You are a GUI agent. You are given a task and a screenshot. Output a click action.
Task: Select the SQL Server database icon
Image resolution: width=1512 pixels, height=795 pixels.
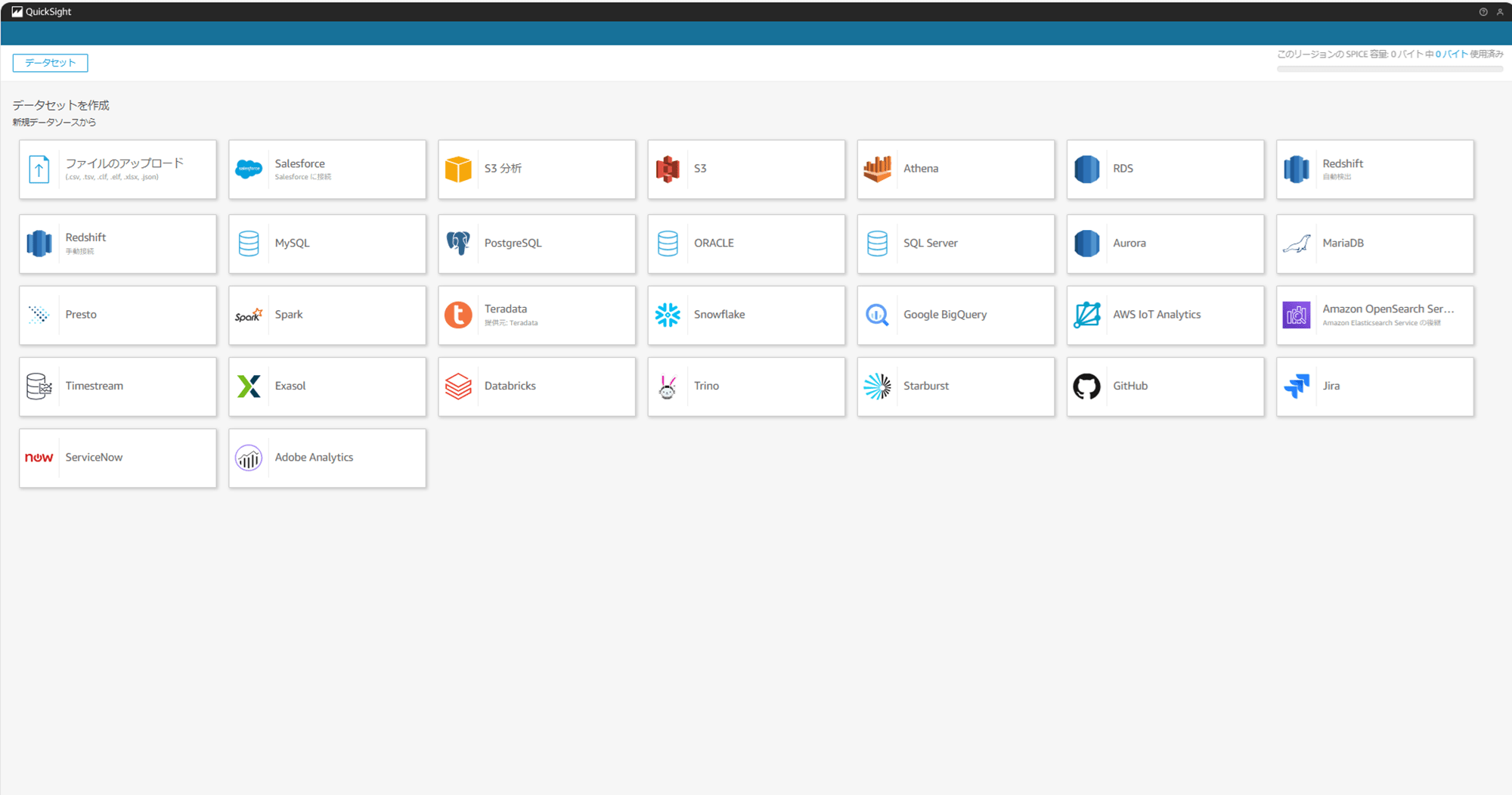(877, 244)
